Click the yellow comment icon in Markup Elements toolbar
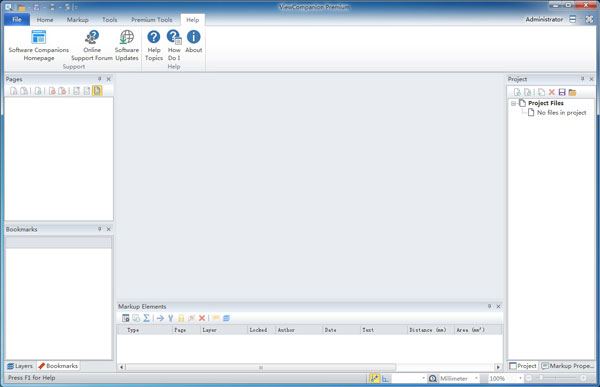The height and width of the screenshot is (387, 600). point(216,318)
